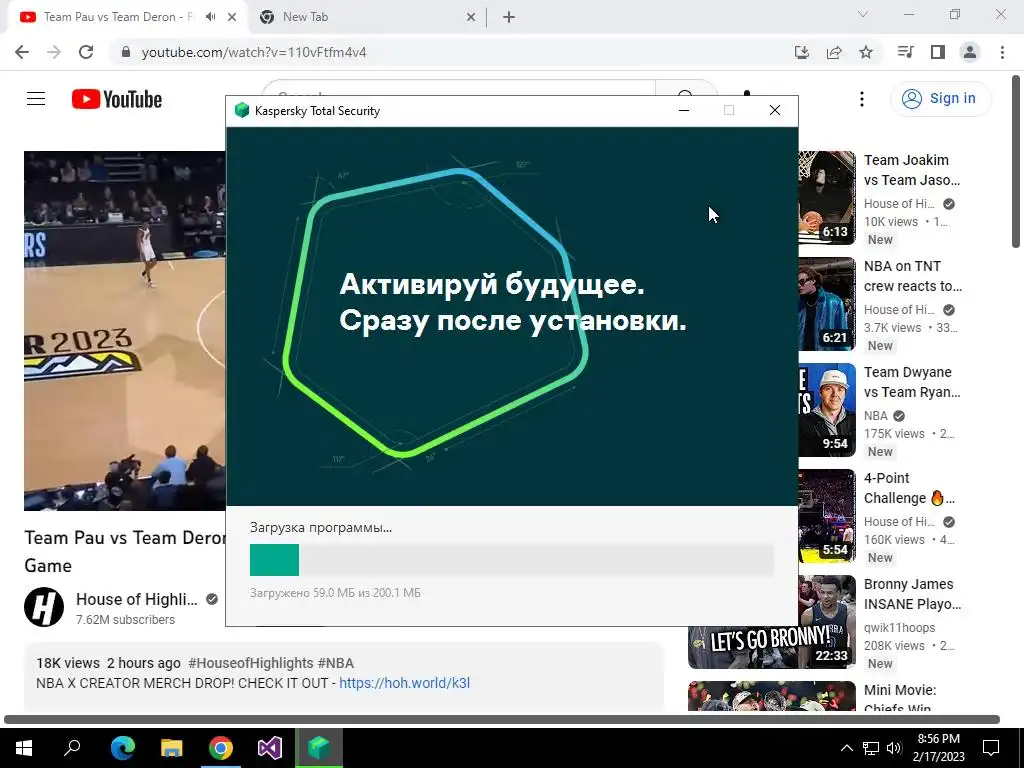Open the YouTube hamburger guide menu
The width and height of the screenshot is (1024, 768).
(x=36, y=99)
